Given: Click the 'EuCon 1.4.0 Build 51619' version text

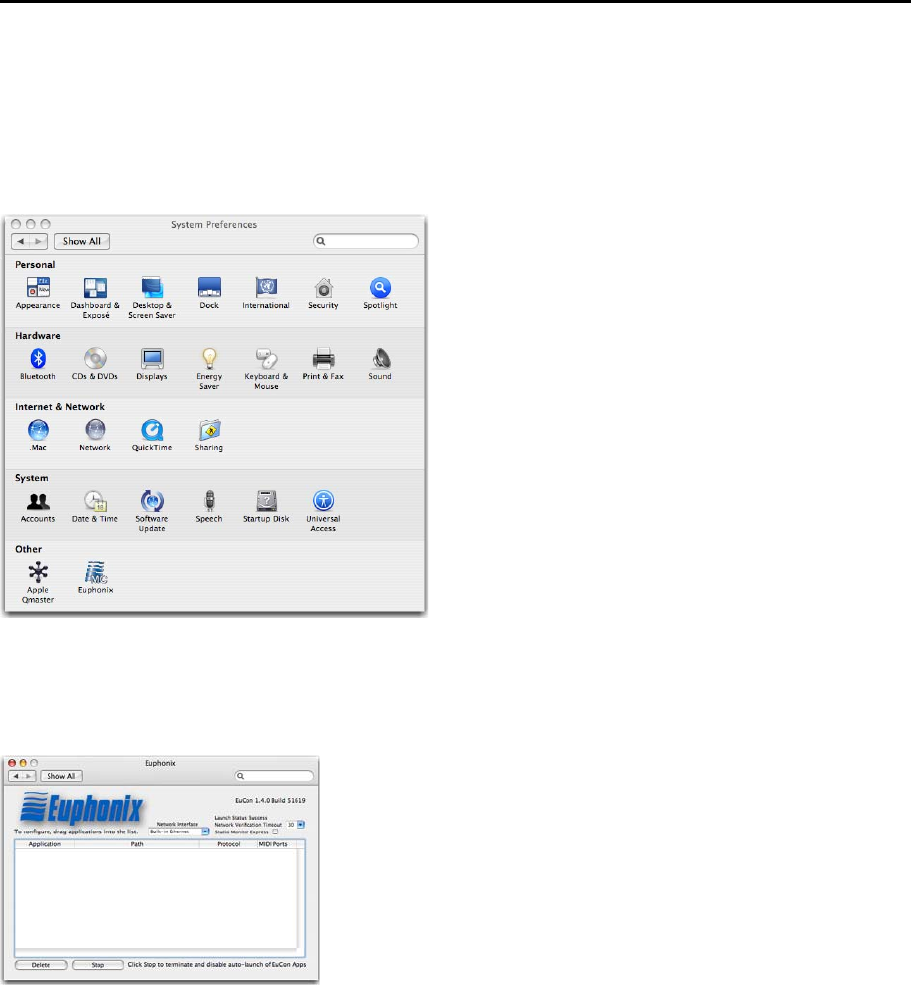Looking at the screenshot, I should tap(270, 801).
